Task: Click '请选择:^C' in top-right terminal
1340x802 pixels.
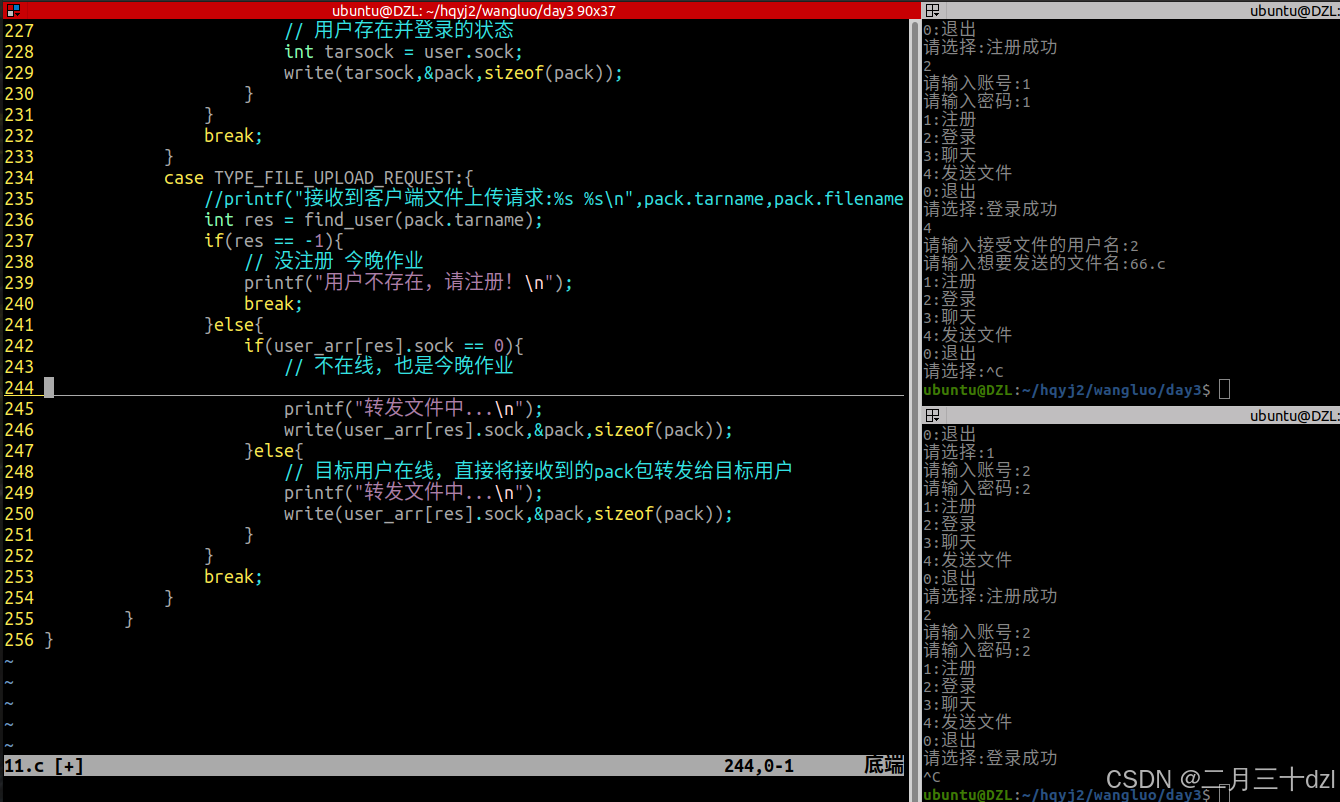Action: click(x=963, y=372)
